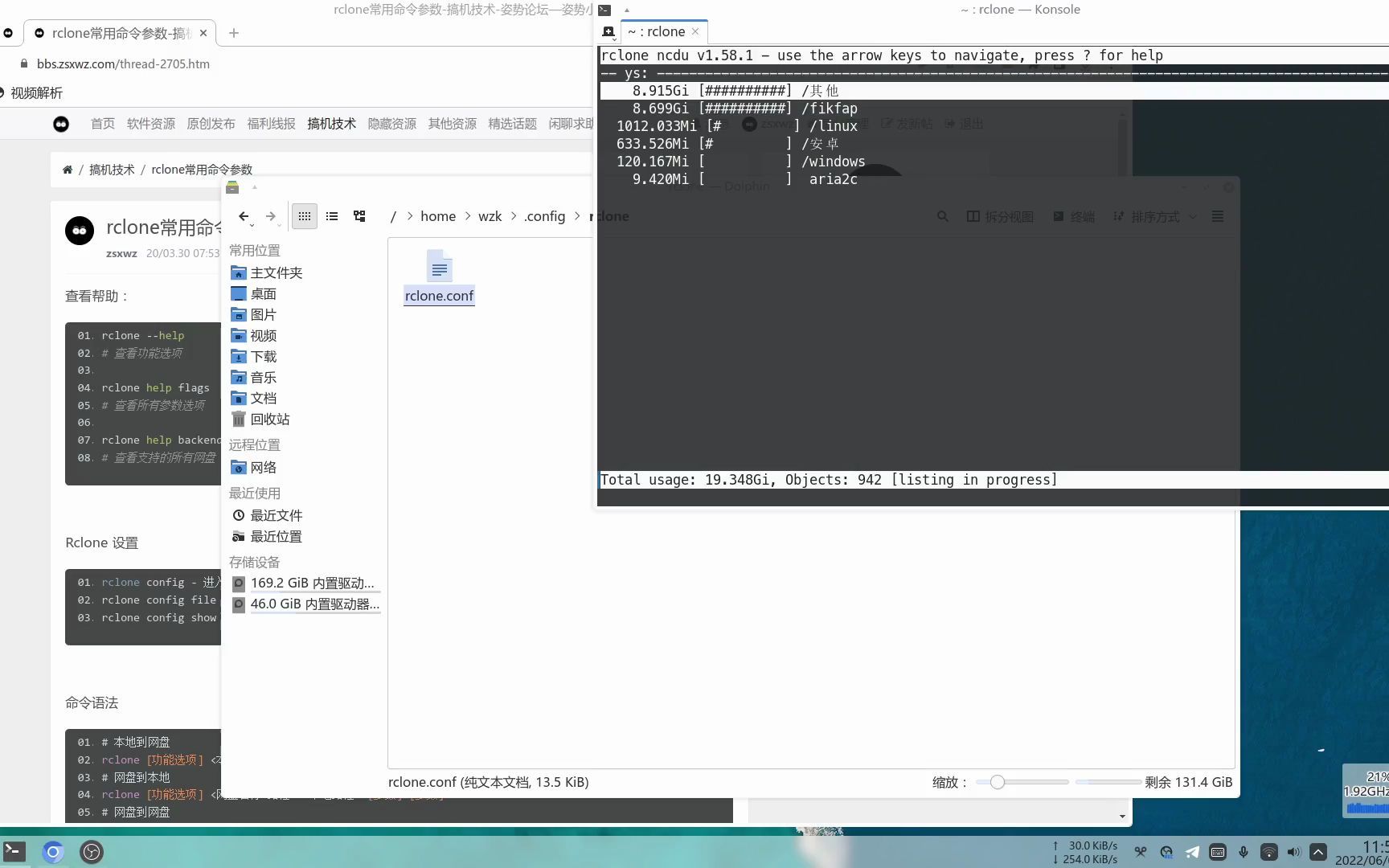1389x868 pixels.
Task: Close the '~ : rclone' Konsole tab
Action: click(695, 32)
